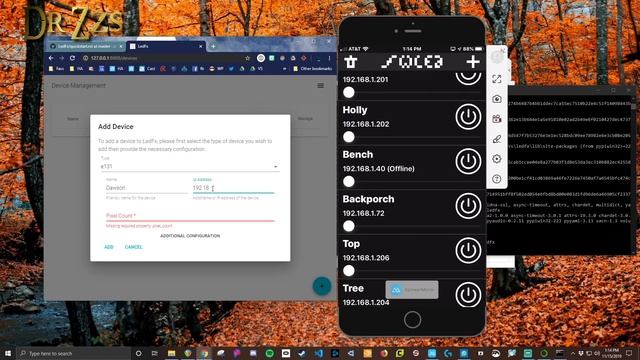Select the Tree device name

(353, 288)
